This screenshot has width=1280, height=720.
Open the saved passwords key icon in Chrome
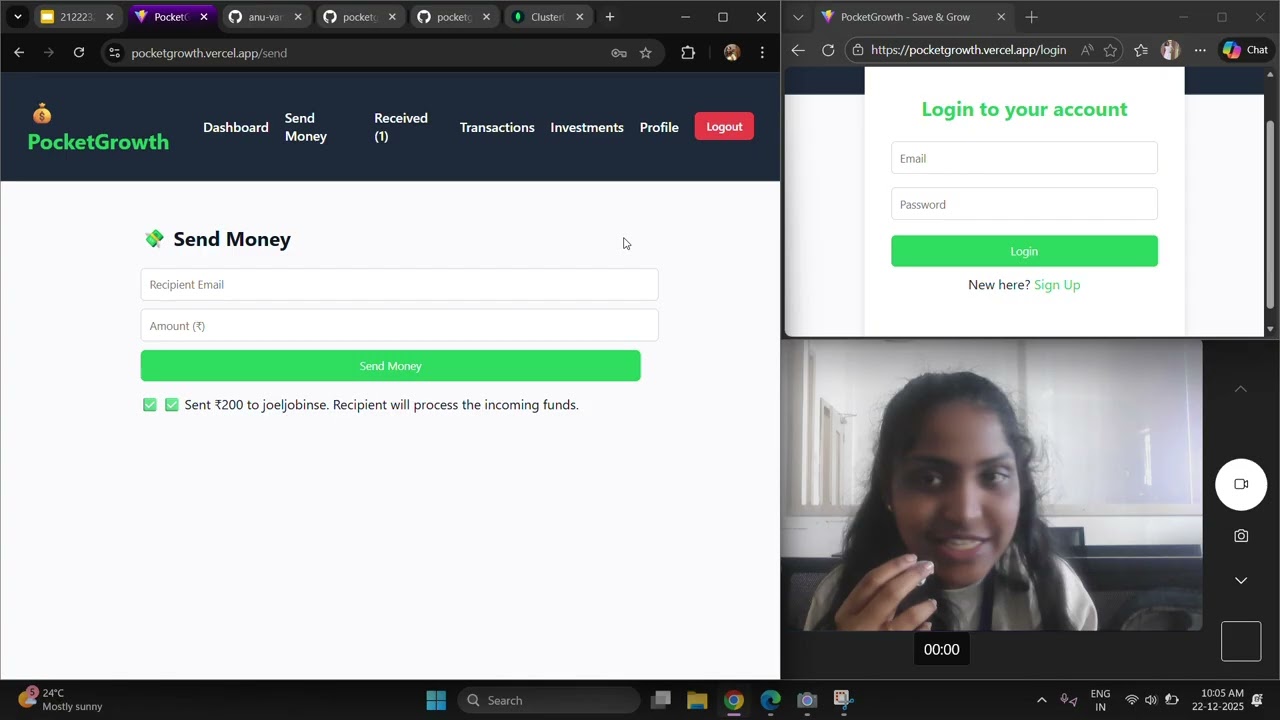(x=619, y=53)
